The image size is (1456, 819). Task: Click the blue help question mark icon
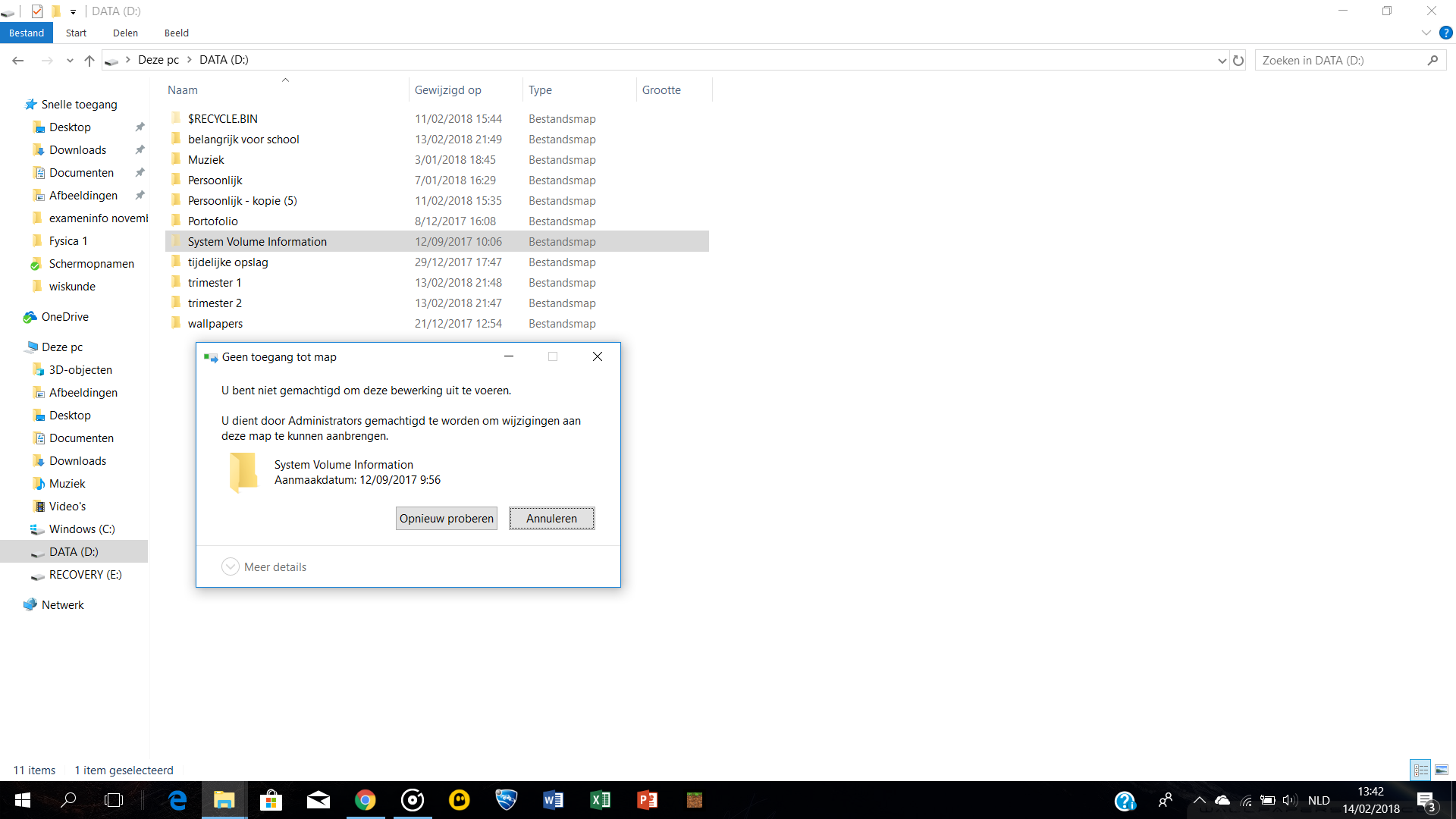(1446, 33)
